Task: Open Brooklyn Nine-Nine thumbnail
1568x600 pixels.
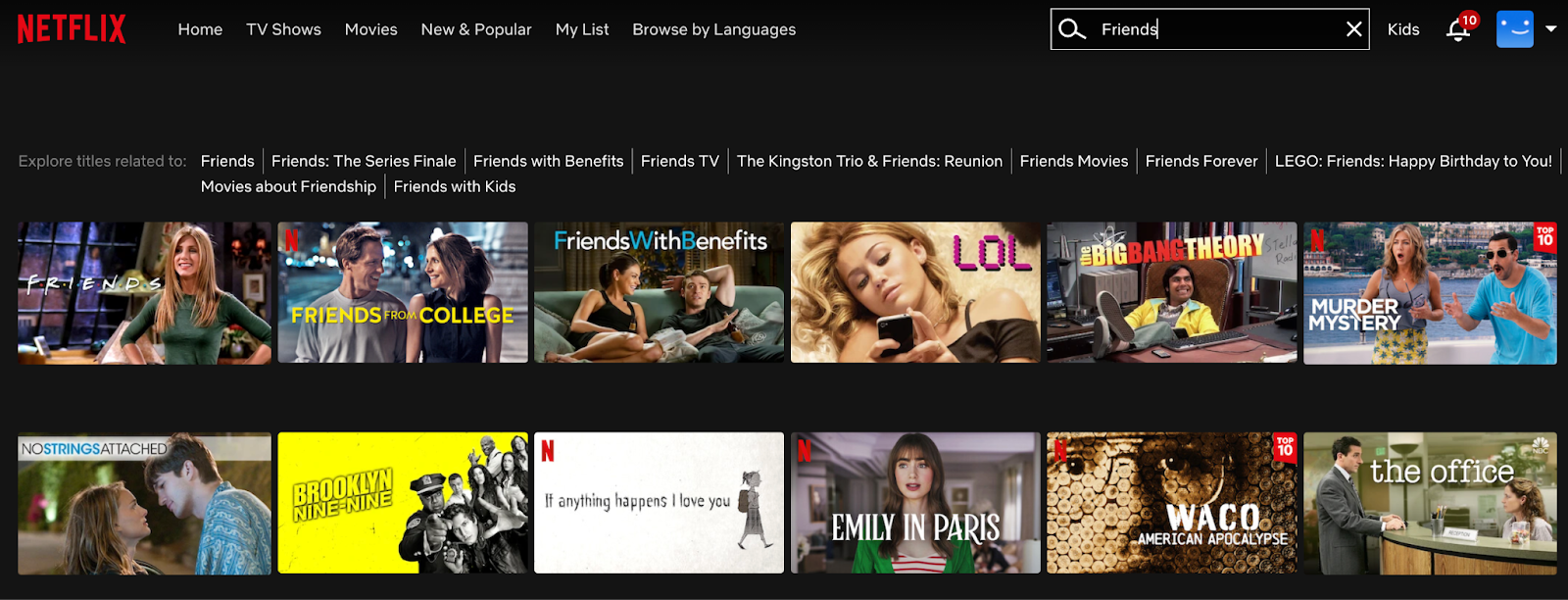Action: [403, 503]
